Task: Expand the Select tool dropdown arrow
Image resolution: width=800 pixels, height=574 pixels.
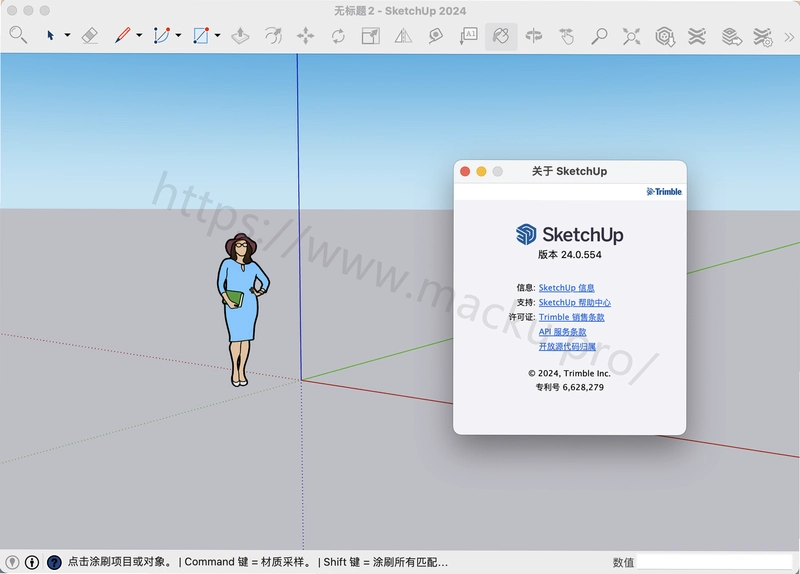Action: click(x=67, y=35)
